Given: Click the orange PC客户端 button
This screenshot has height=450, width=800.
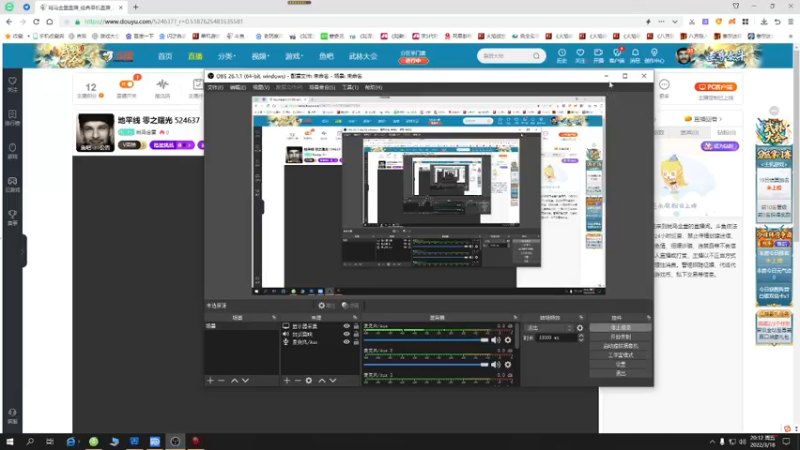Looking at the screenshot, I should (715, 87).
